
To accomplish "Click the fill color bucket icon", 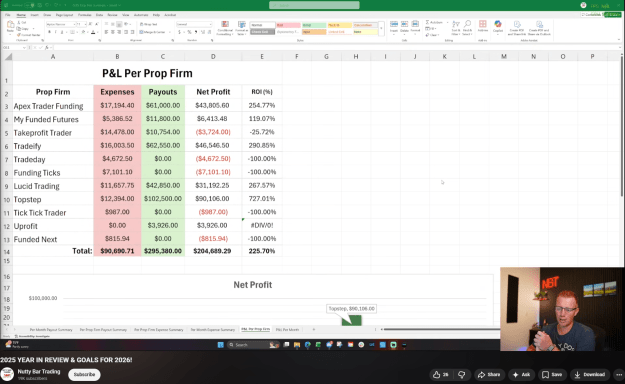I will (x=83, y=32).
